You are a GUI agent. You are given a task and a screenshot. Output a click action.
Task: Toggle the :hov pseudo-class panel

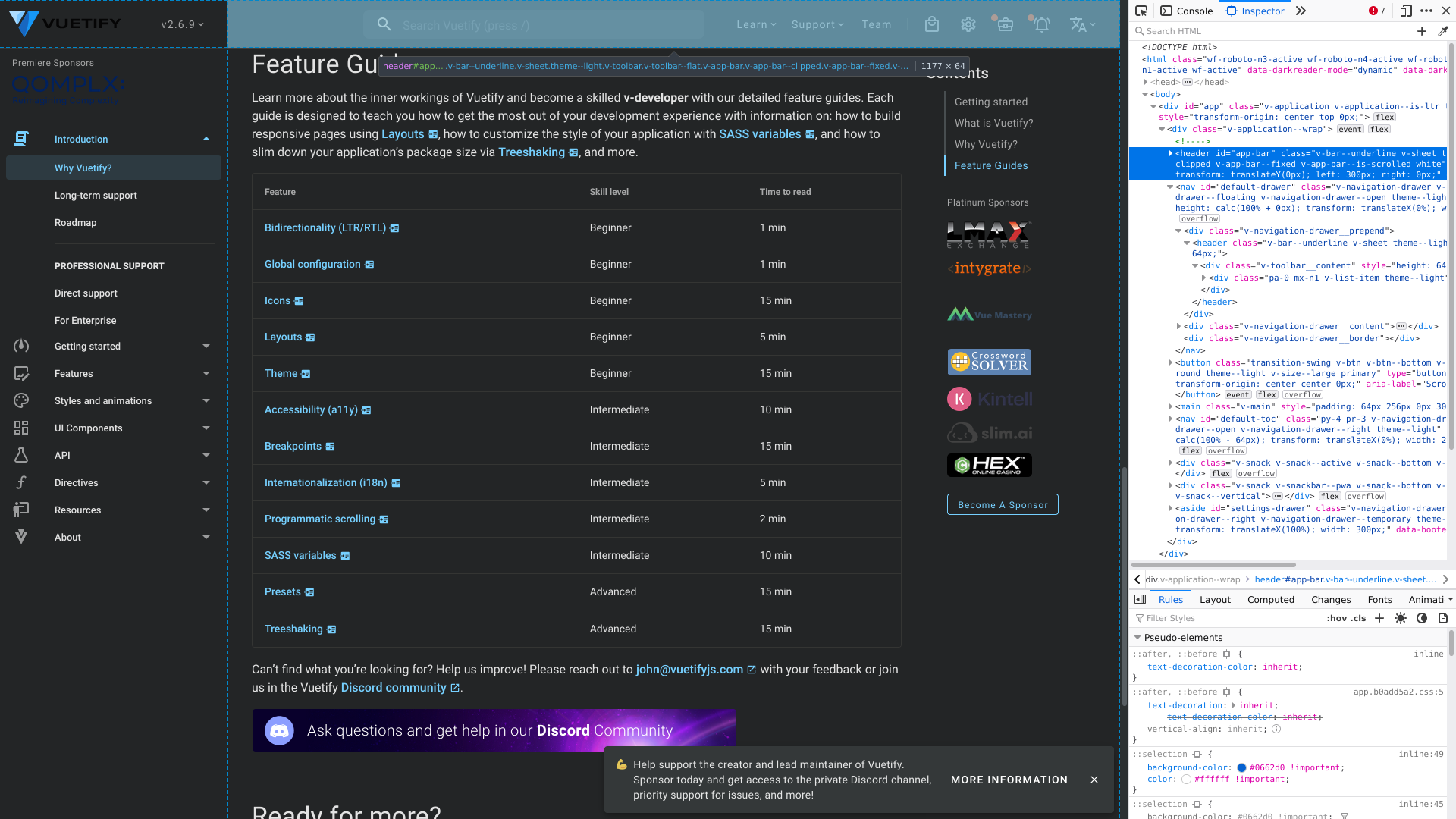(x=1336, y=618)
